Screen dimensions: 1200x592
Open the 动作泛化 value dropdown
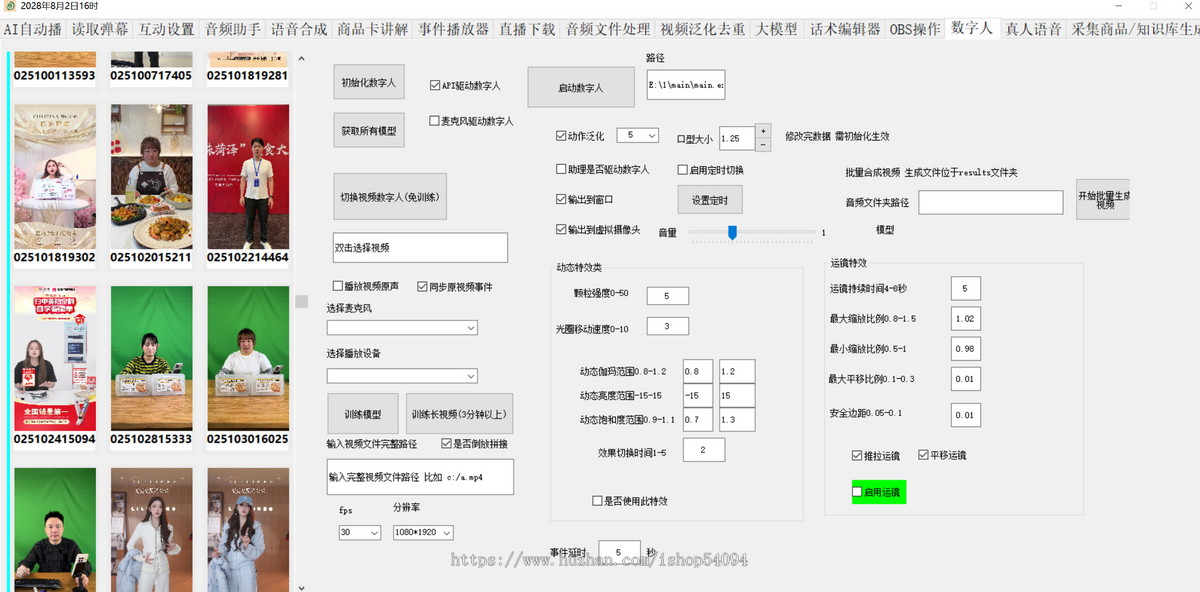click(637, 135)
